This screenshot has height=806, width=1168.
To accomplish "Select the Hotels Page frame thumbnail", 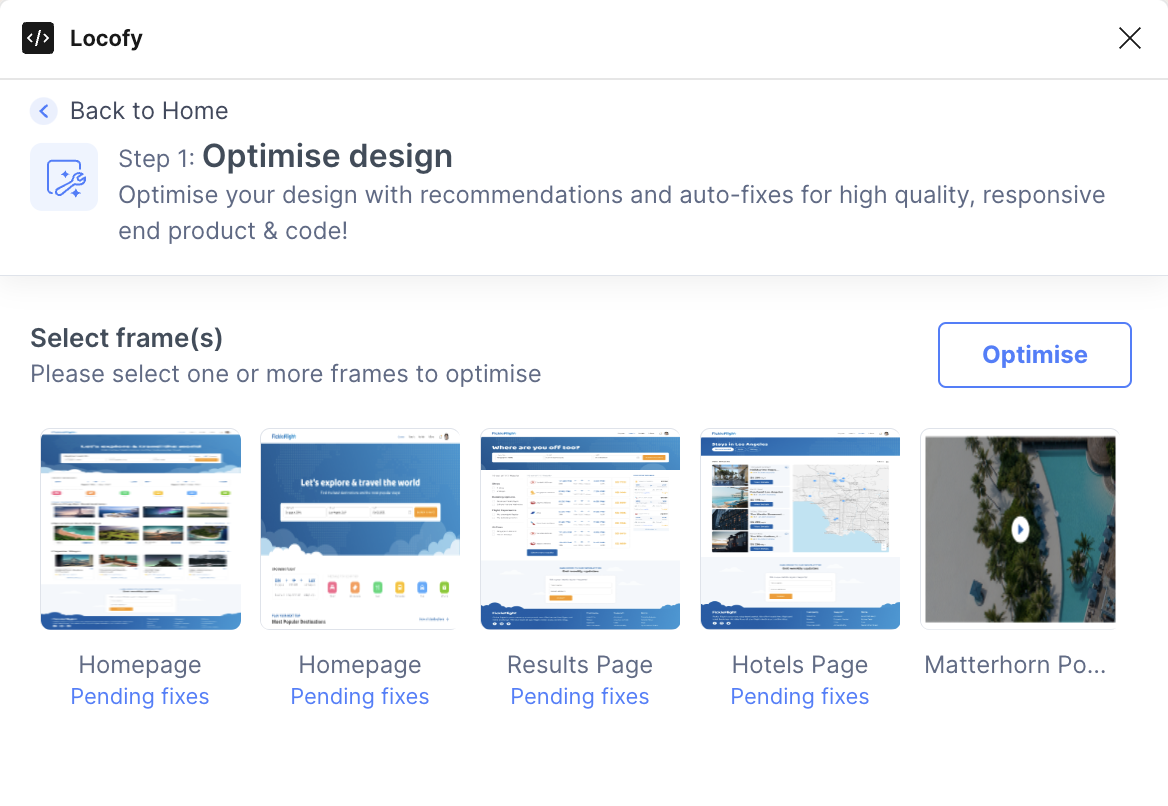I will click(x=800, y=529).
